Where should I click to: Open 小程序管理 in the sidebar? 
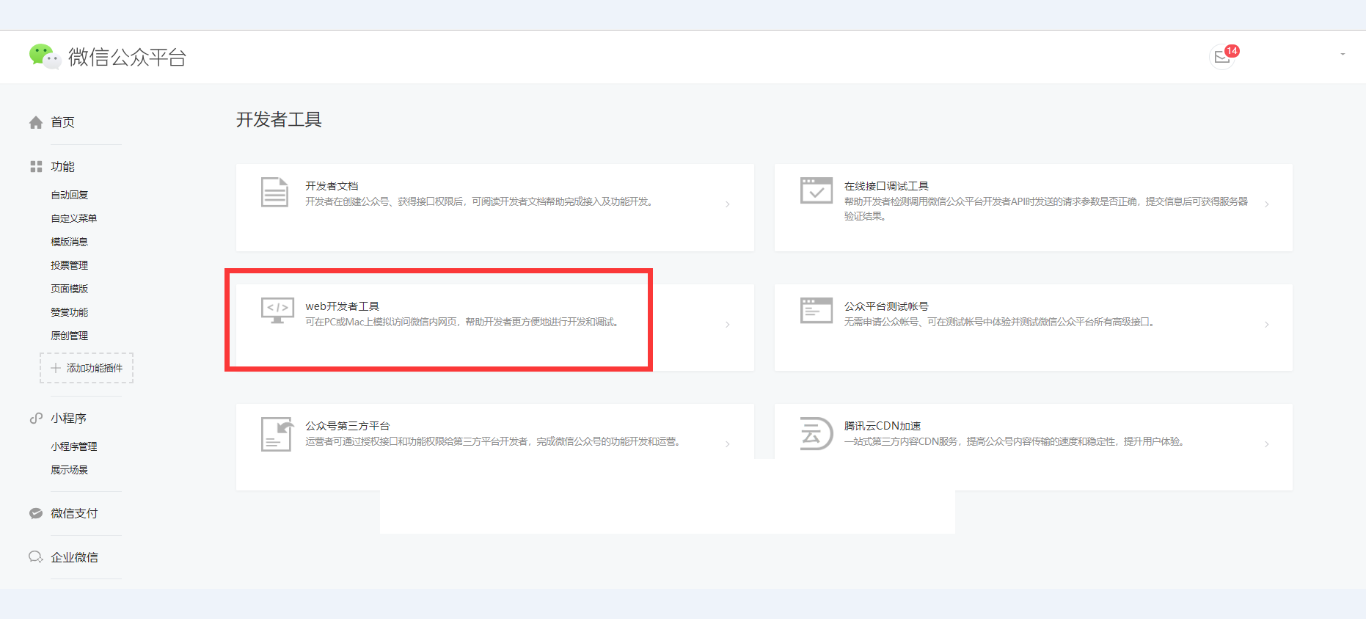pyautogui.click(x=74, y=447)
